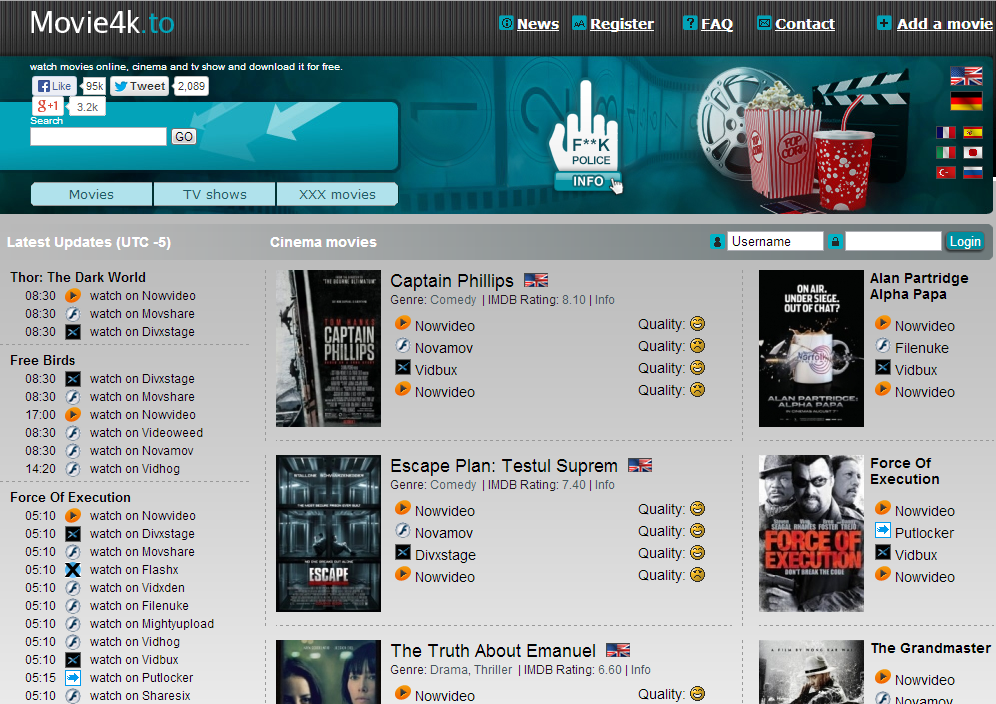Open Force Of Execution heading in Latest Updates
Viewport: 996px width, 704px height.
71,498
